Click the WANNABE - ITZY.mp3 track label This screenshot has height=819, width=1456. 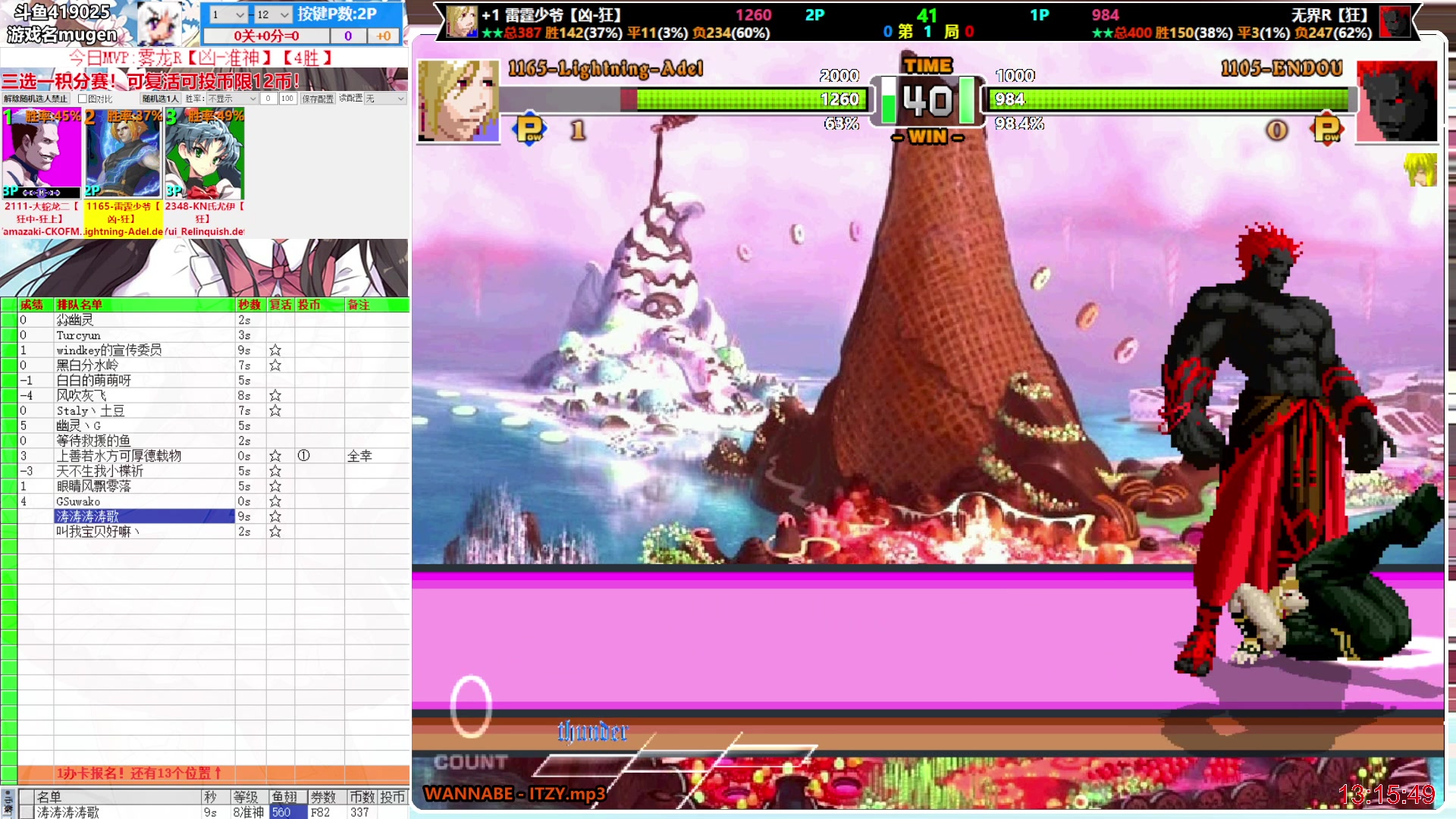point(515,794)
